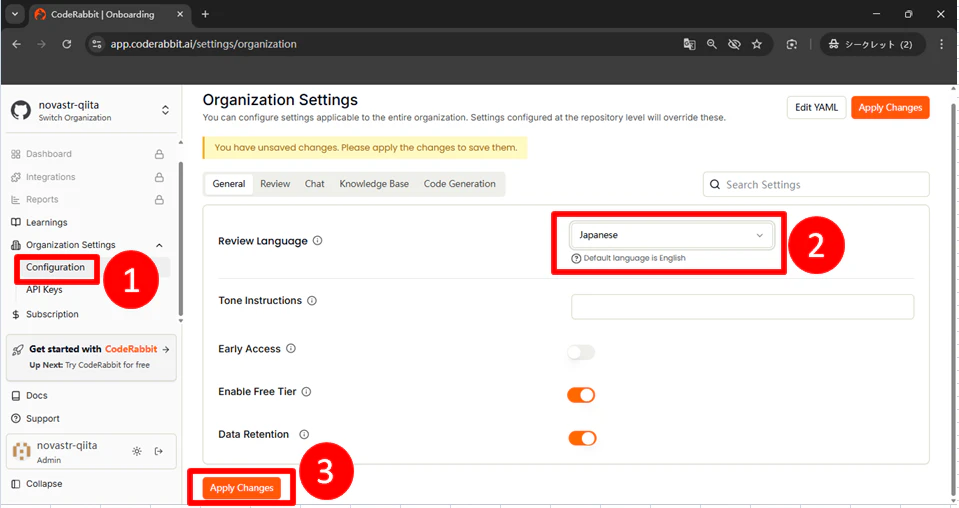The image size is (959, 508).
Task: Click the top Apply Changes button
Action: pyautogui.click(x=890, y=108)
